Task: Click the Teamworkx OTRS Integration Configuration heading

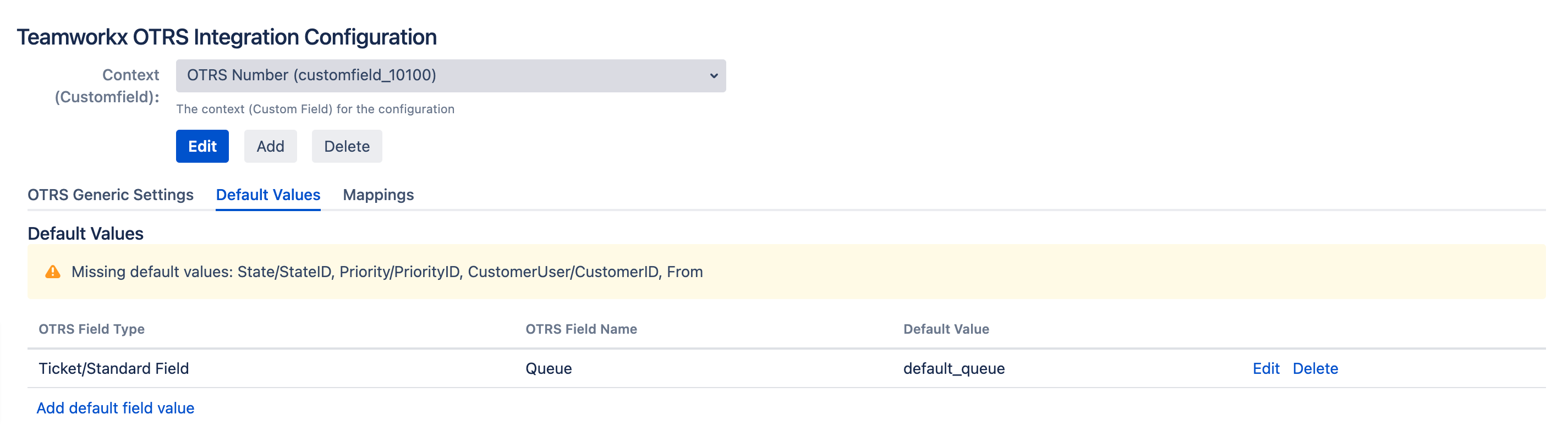Action: (x=227, y=37)
